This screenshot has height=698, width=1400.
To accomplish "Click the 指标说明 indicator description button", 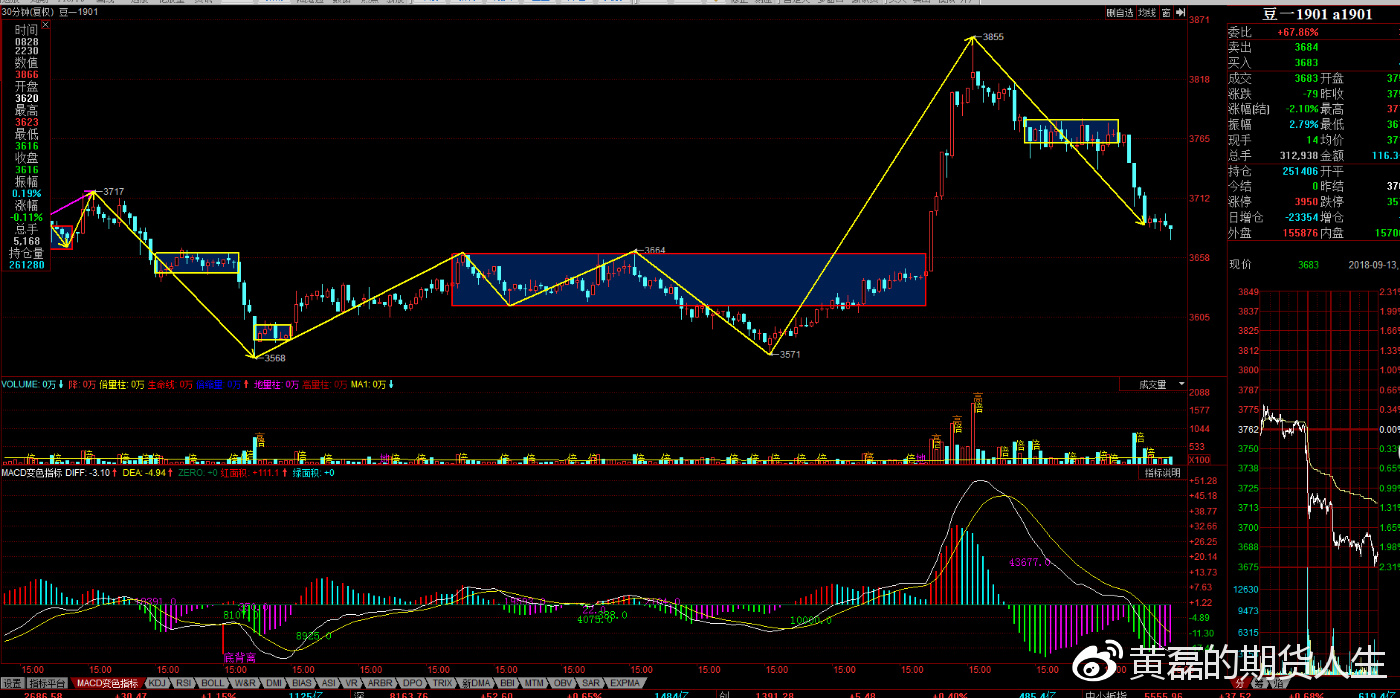I will click(x=1162, y=472).
